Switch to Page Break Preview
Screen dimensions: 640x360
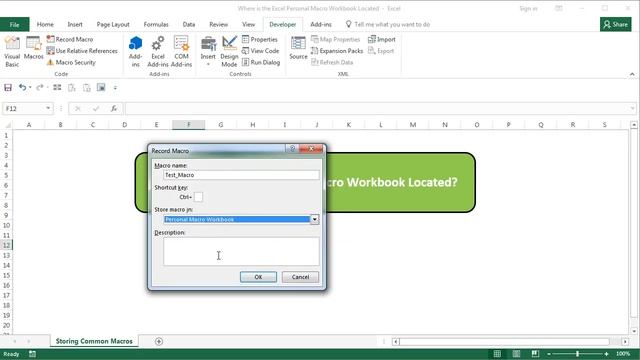[535, 354]
